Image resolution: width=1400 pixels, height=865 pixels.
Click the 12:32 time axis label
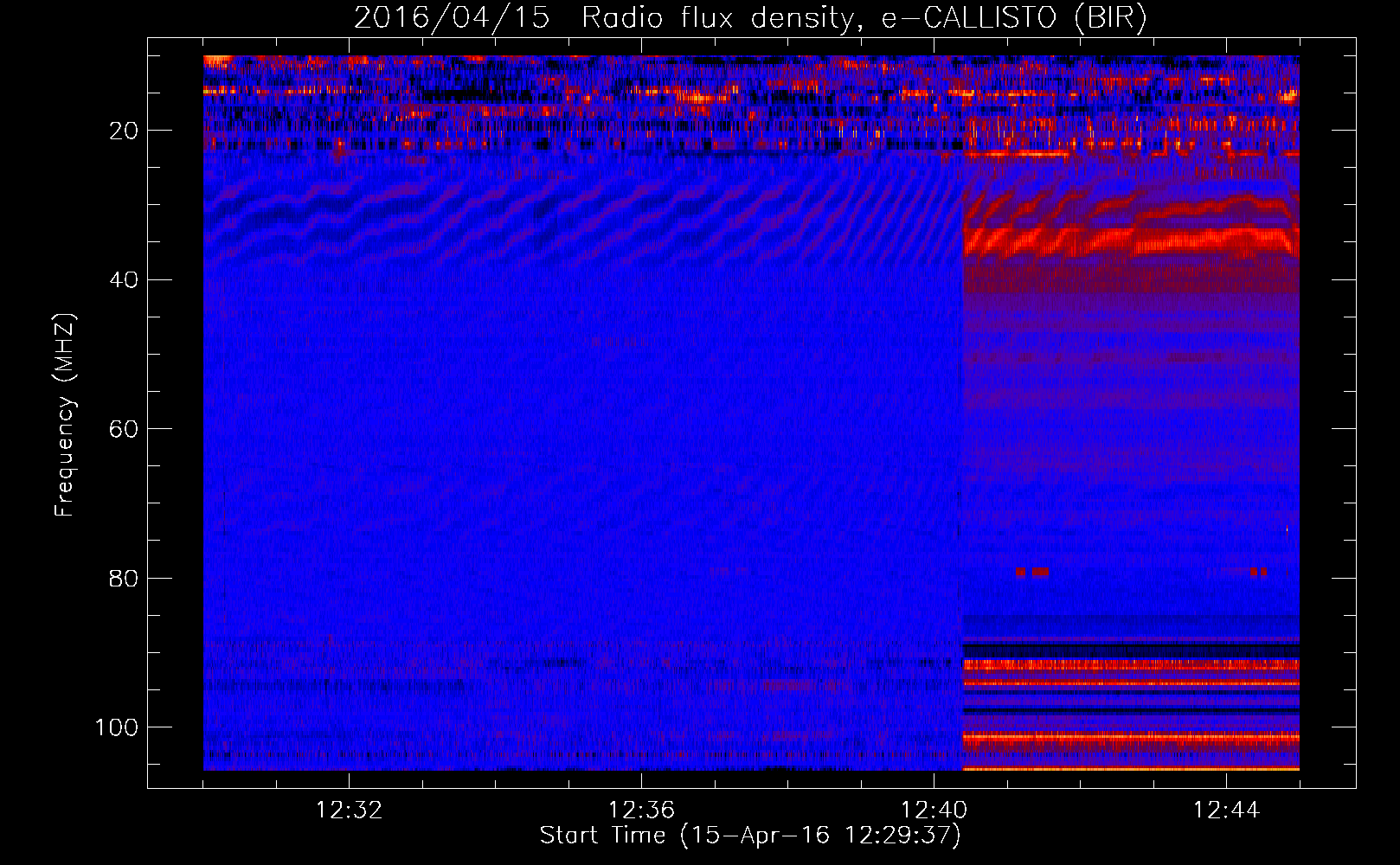(349, 811)
